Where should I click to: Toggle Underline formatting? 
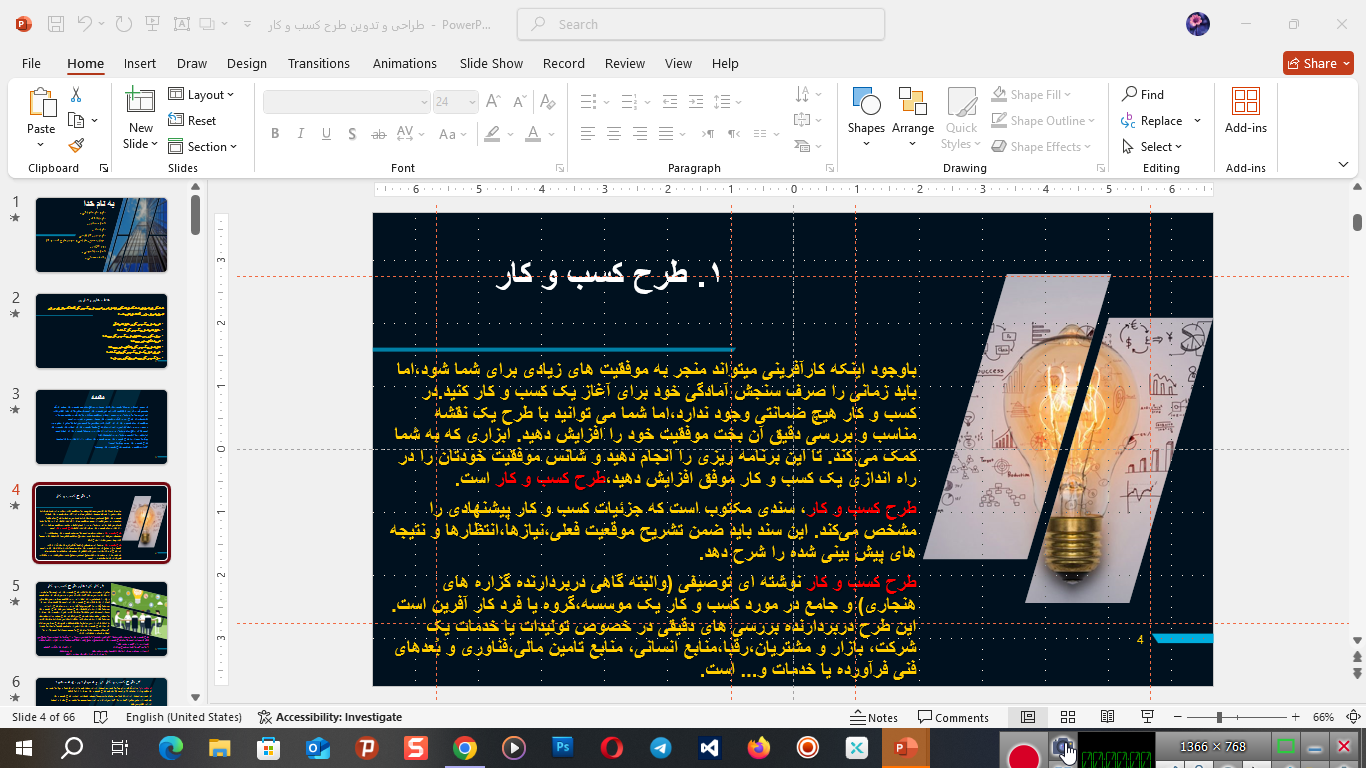coord(326,133)
